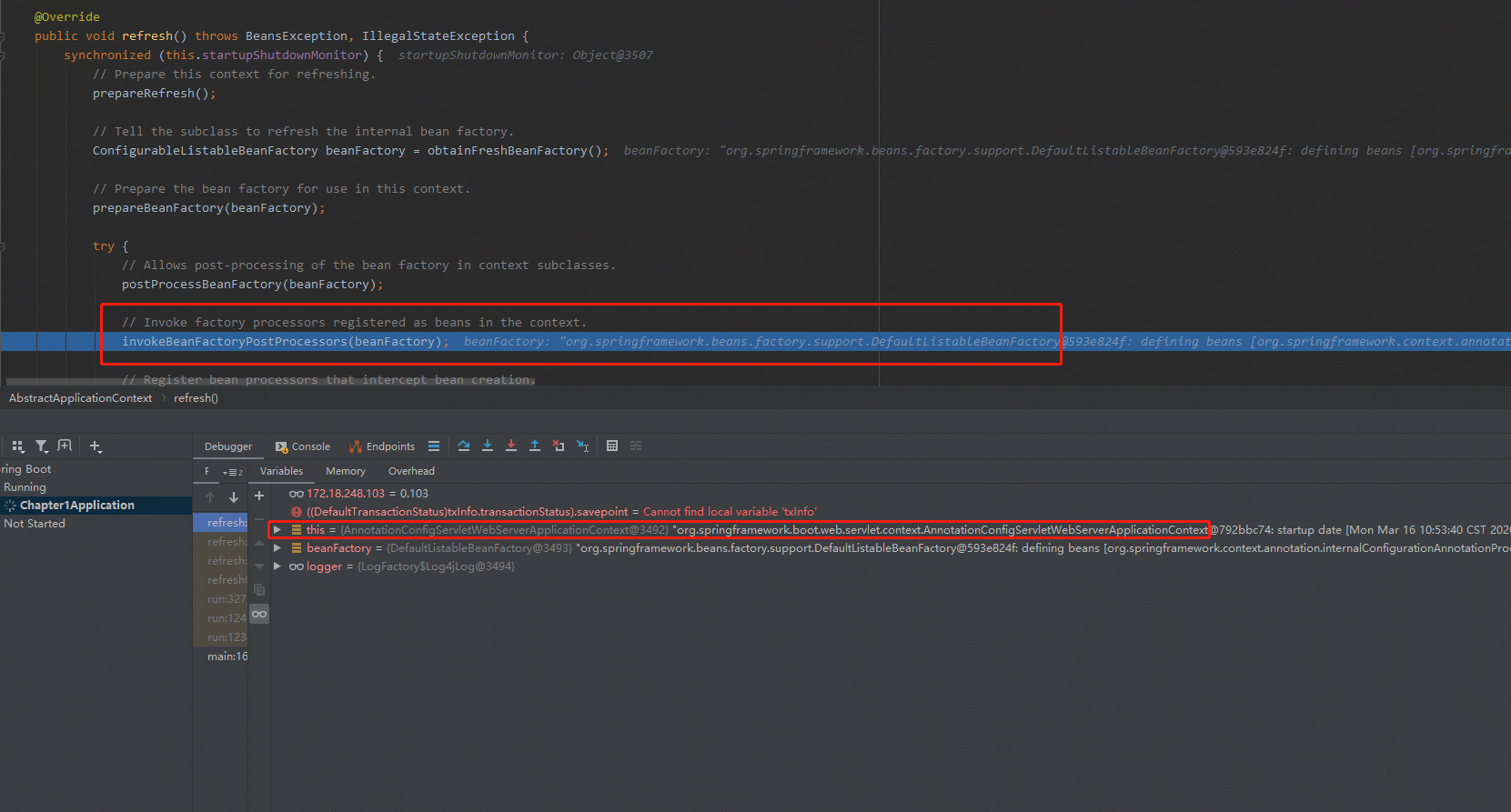The image size is (1511, 812).
Task: Expand the beanFactory variable node
Action: tap(277, 548)
